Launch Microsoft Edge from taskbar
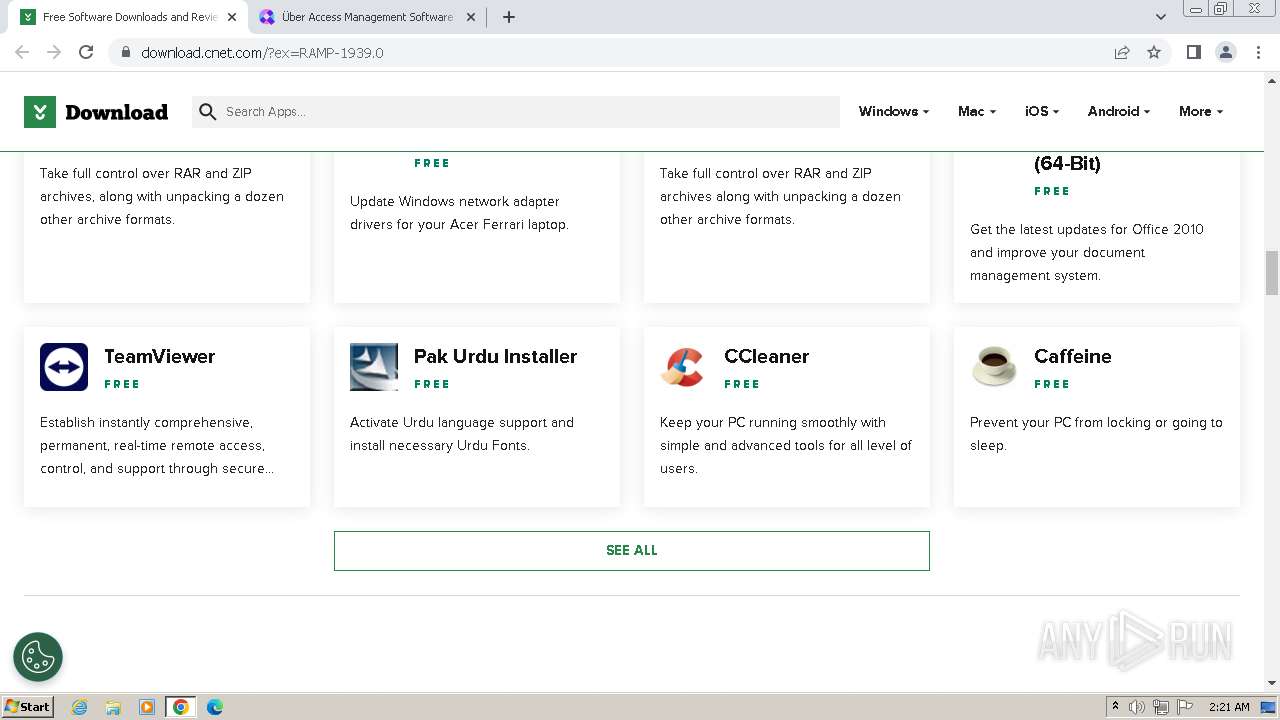Screen dimensions: 1280x720 pyautogui.click(x=215, y=707)
